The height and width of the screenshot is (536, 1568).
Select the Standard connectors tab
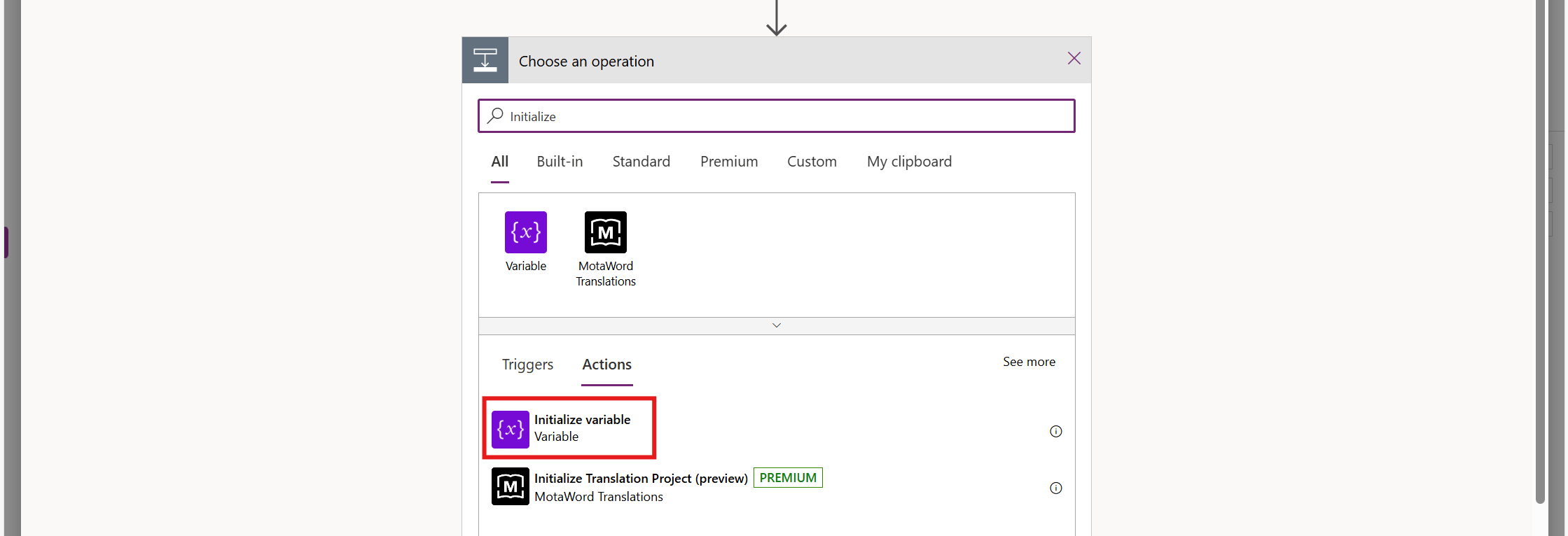pos(641,162)
